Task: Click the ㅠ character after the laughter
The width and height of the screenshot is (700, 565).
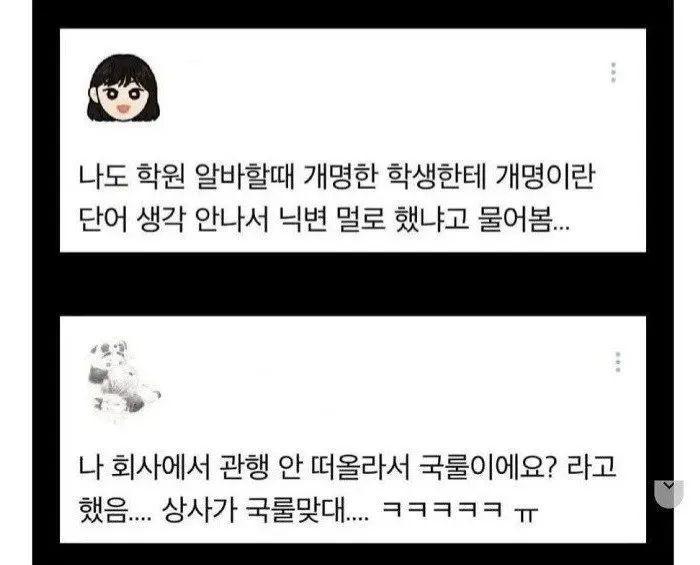Action: point(526,512)
